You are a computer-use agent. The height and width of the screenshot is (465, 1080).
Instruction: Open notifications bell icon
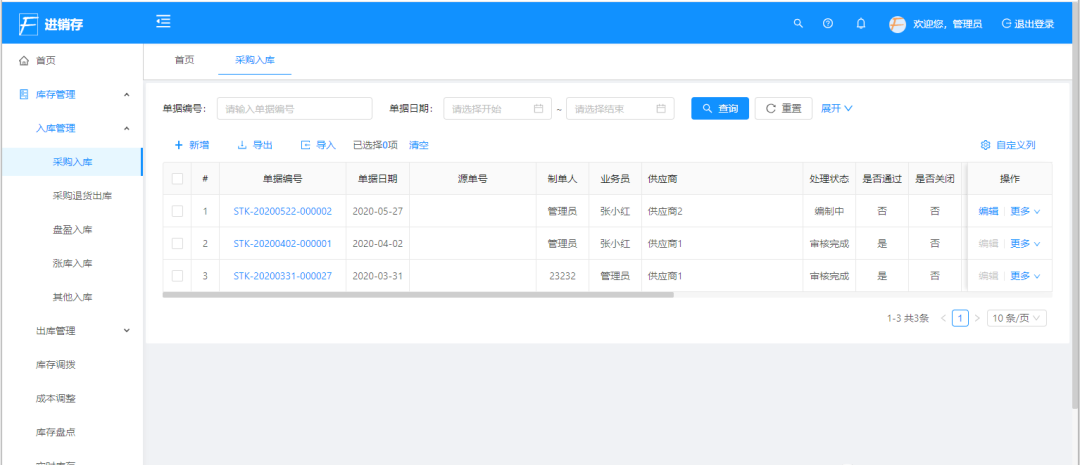coord(860,23)
